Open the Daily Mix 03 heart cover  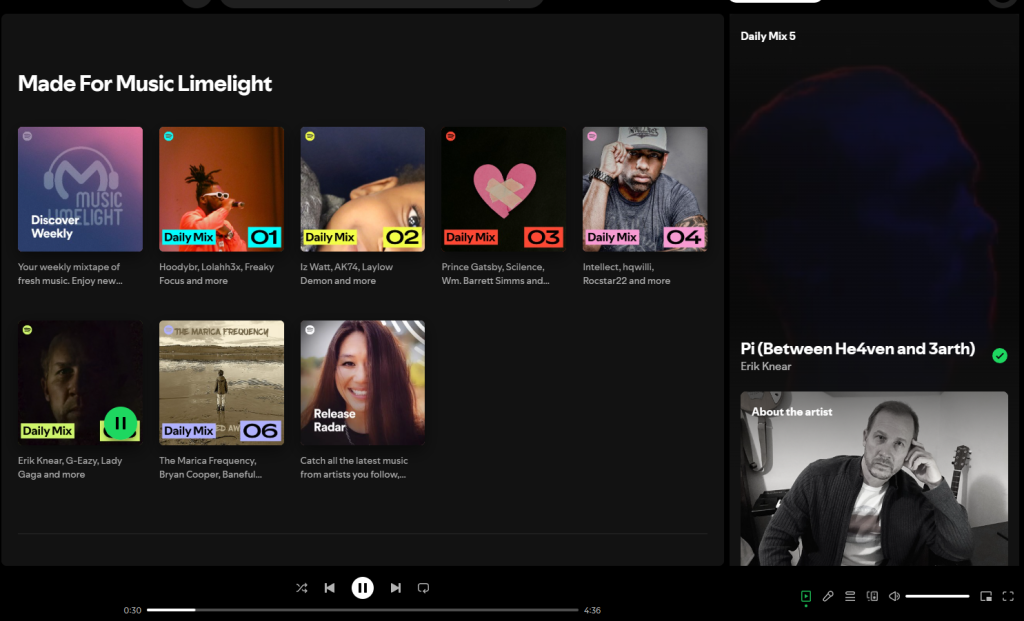coord(504,189)
